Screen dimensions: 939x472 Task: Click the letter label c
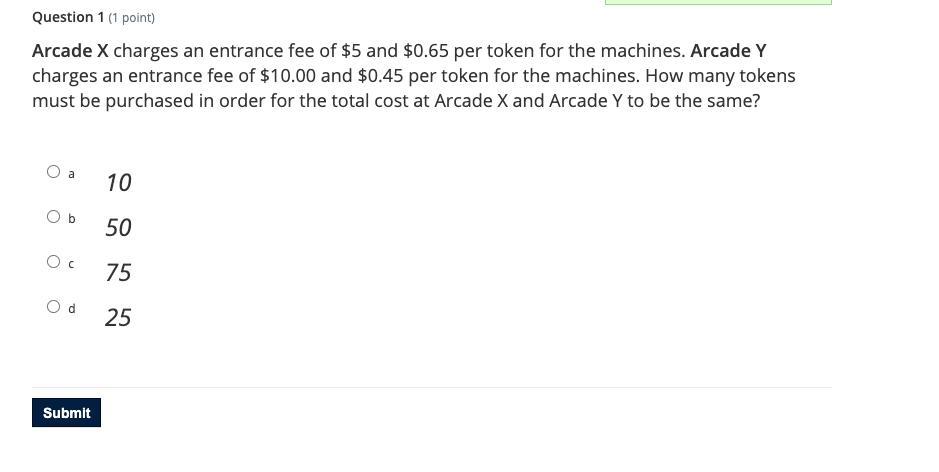tap(71, 264)
